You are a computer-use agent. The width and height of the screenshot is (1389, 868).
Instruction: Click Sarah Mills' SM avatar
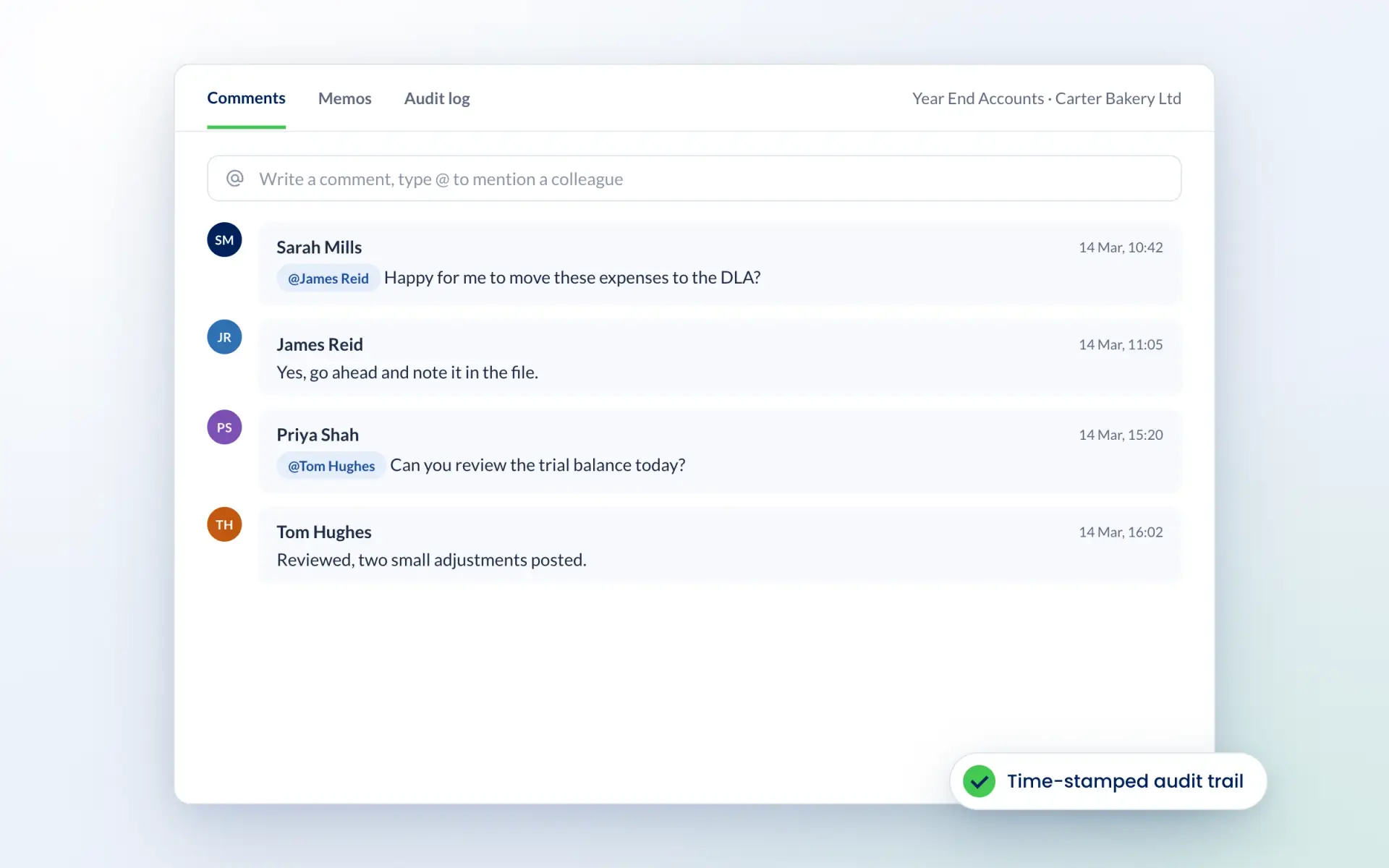224,239
